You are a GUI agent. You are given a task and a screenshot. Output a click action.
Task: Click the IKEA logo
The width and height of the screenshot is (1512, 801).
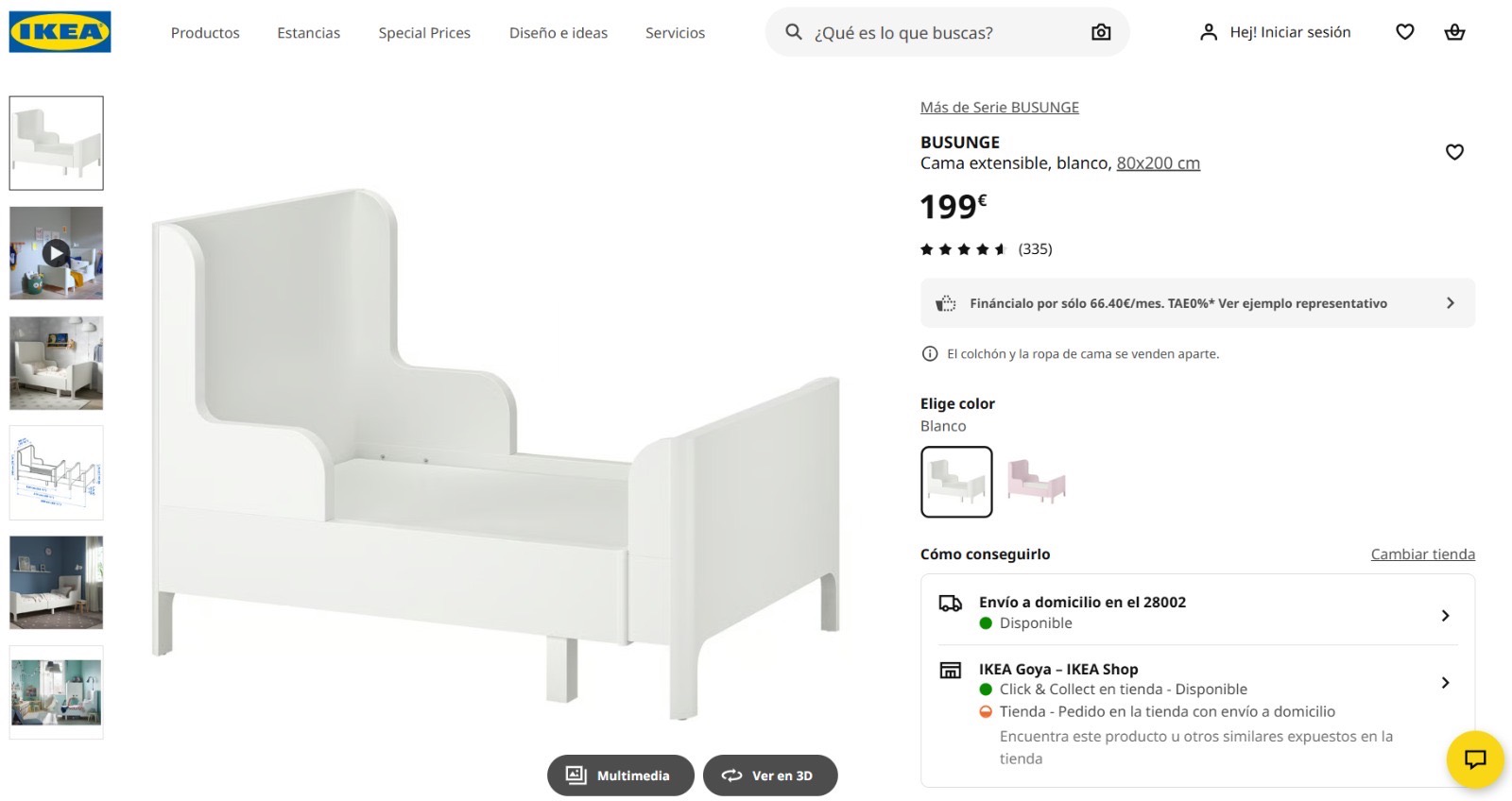click(60, 32)
